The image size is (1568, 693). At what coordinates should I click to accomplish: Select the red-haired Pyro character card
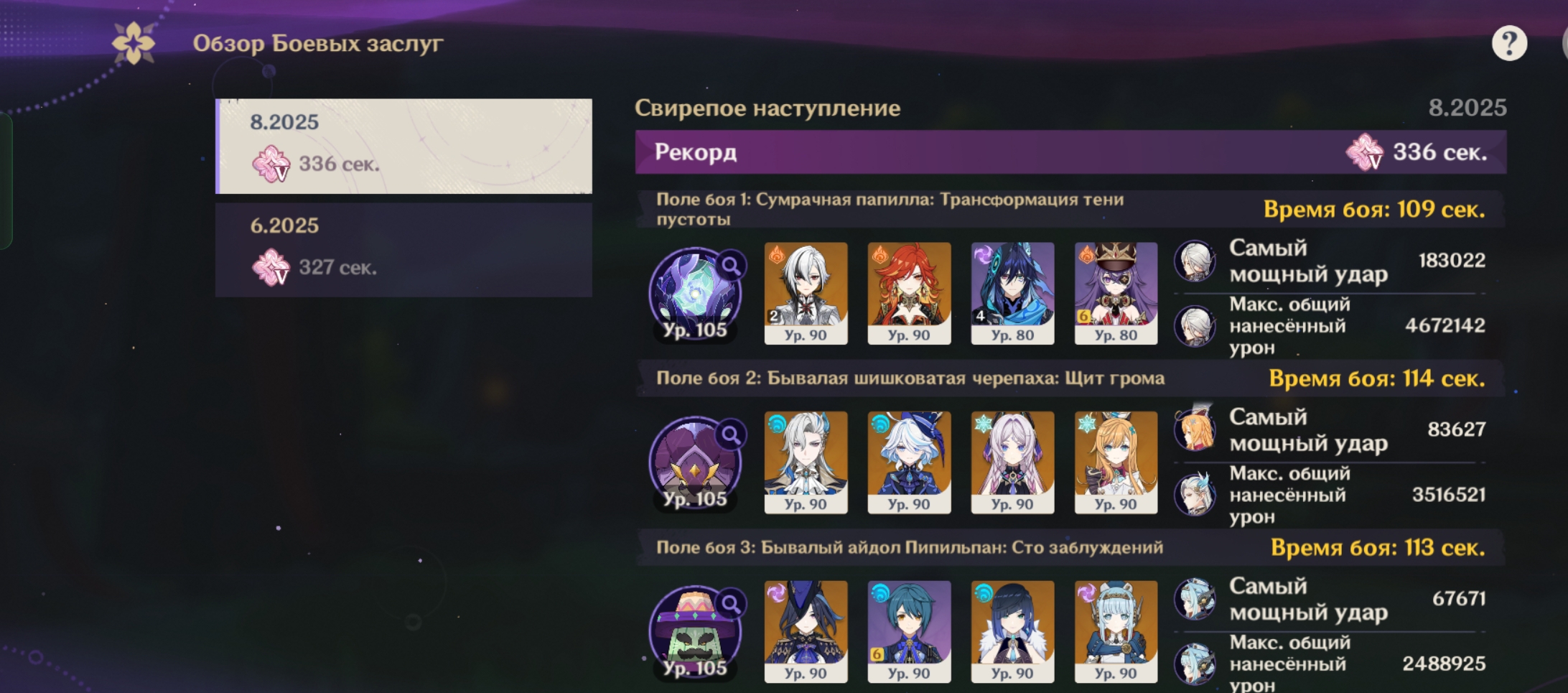[x=909, y=294]
